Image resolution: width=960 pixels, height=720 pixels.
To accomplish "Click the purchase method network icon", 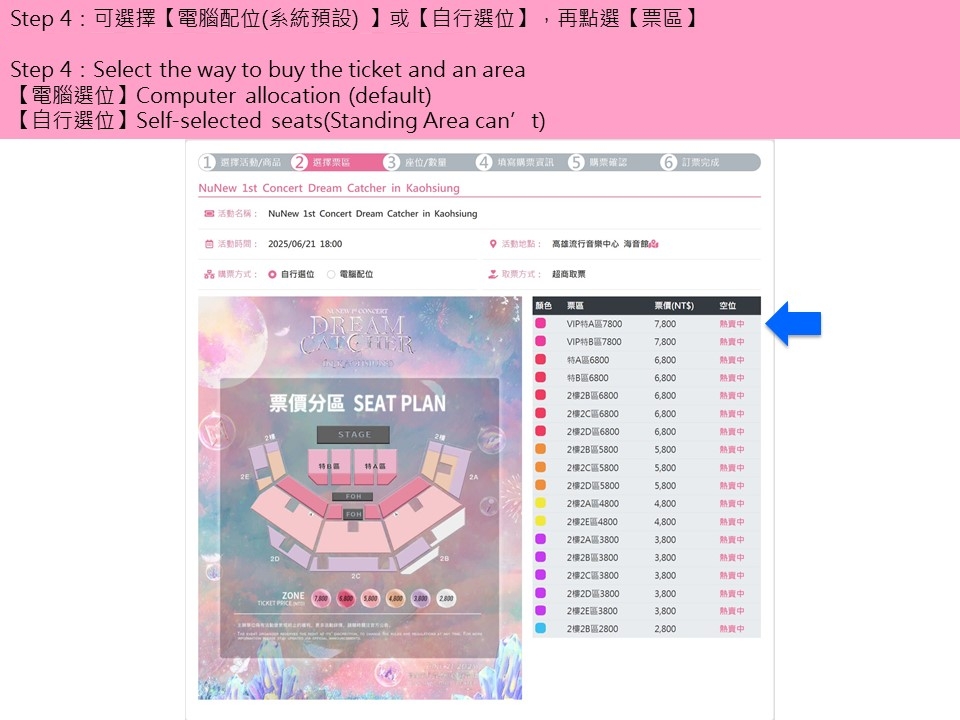I will point(209,274).
